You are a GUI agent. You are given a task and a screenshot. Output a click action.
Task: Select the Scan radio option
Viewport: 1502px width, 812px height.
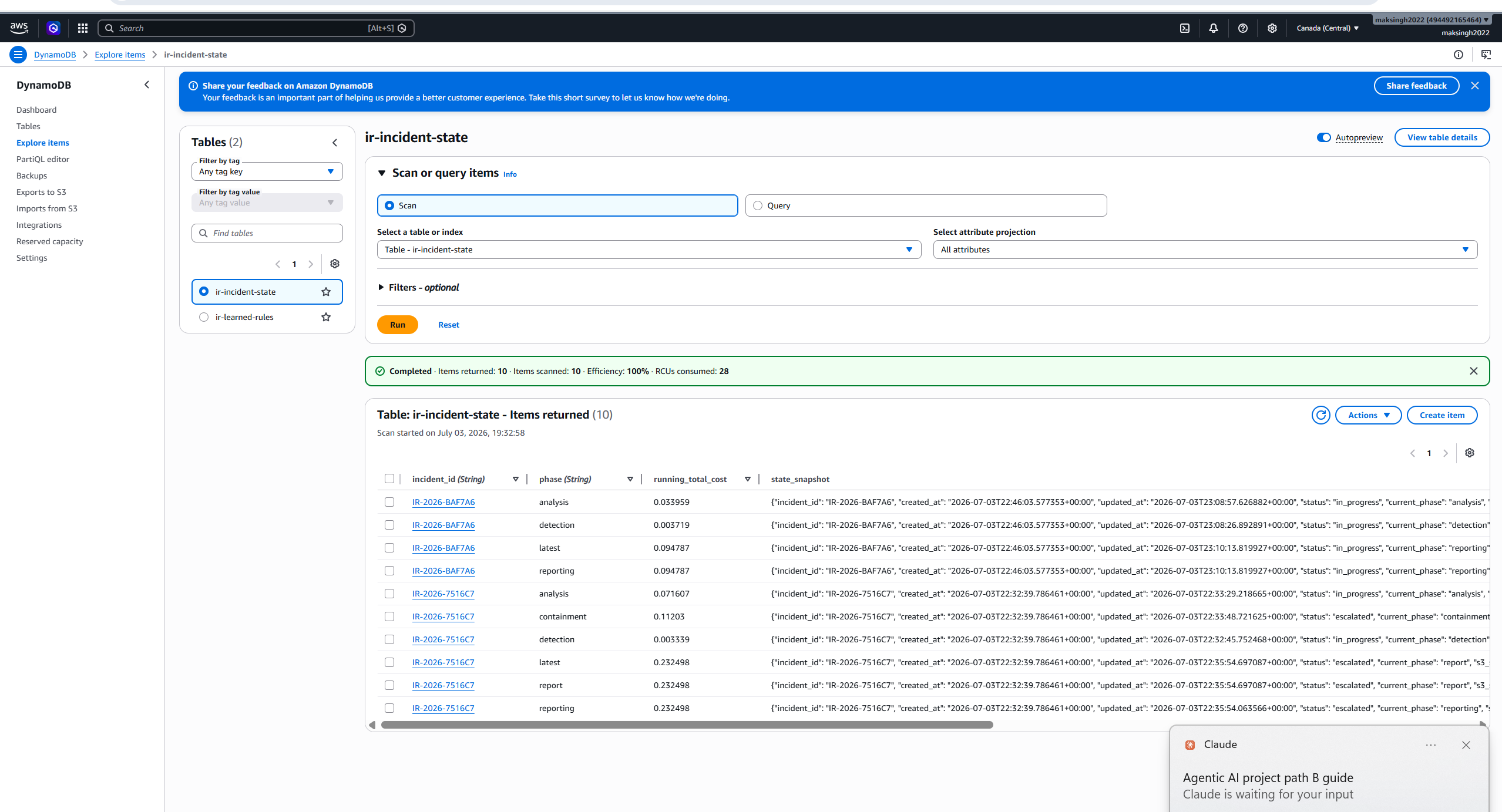[x=389, y=205]
